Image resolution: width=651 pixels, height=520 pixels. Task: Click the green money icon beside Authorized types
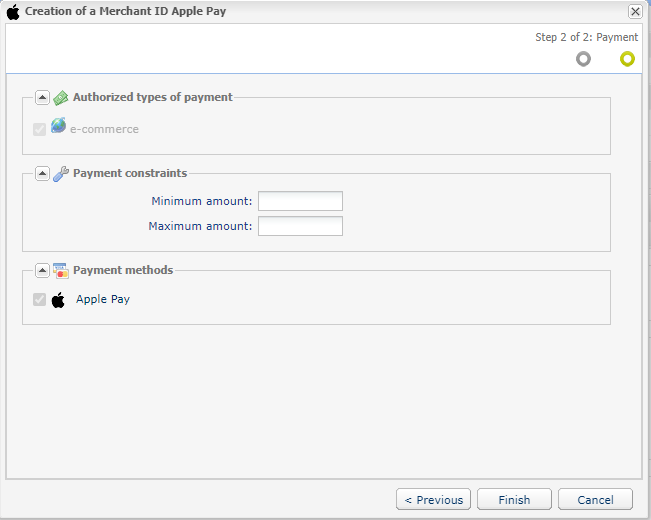(61, 98)
